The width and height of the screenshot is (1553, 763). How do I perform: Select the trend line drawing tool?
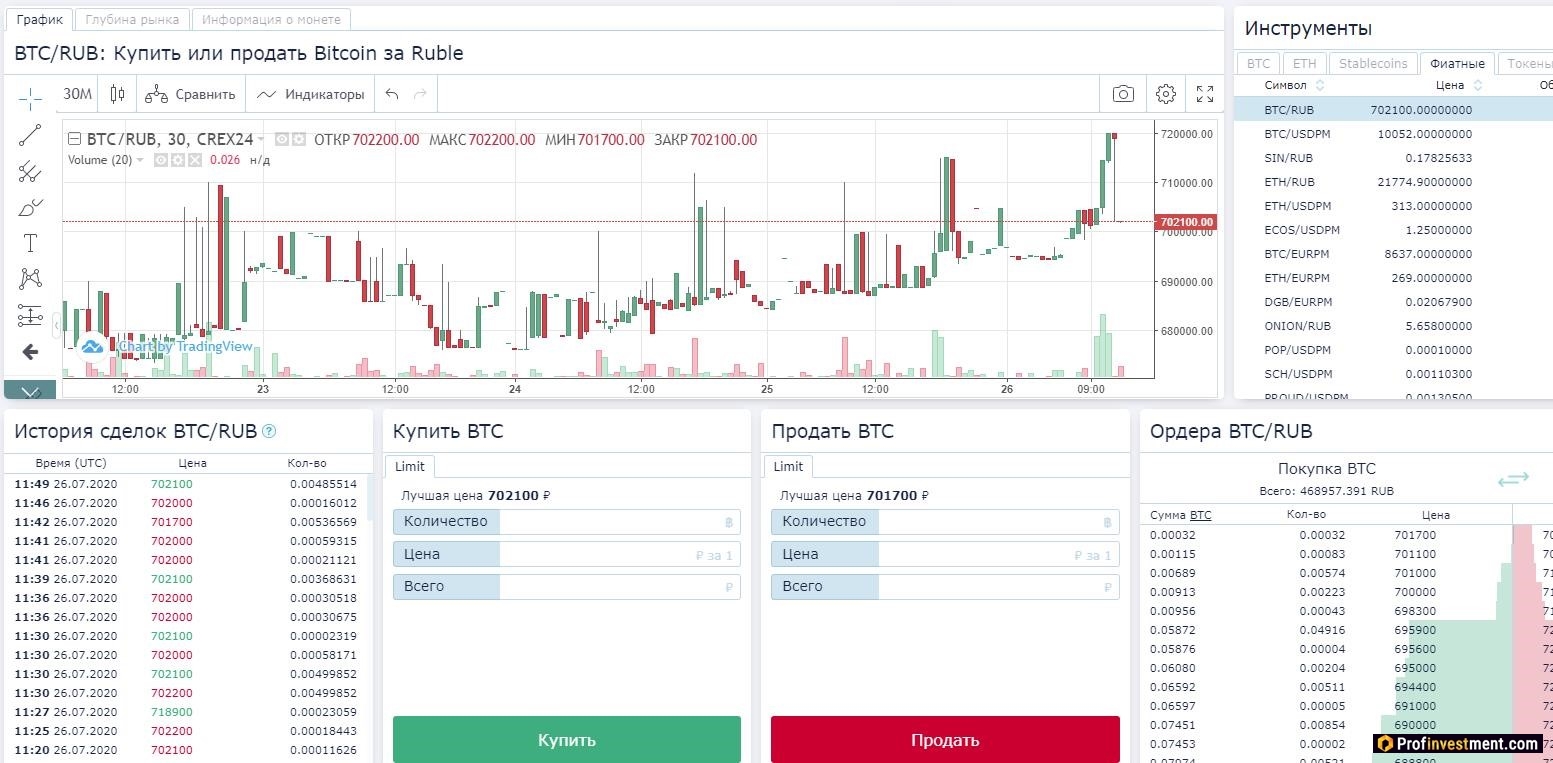(x=30, y=135)
